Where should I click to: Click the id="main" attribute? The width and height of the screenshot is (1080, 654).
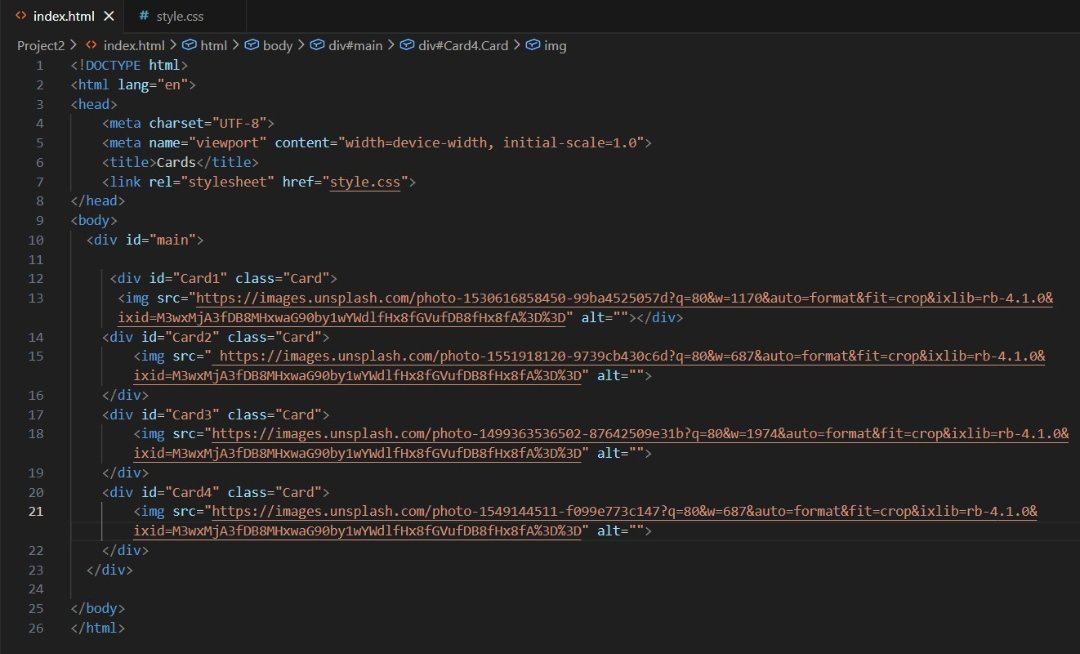click(x=160, y=240)
